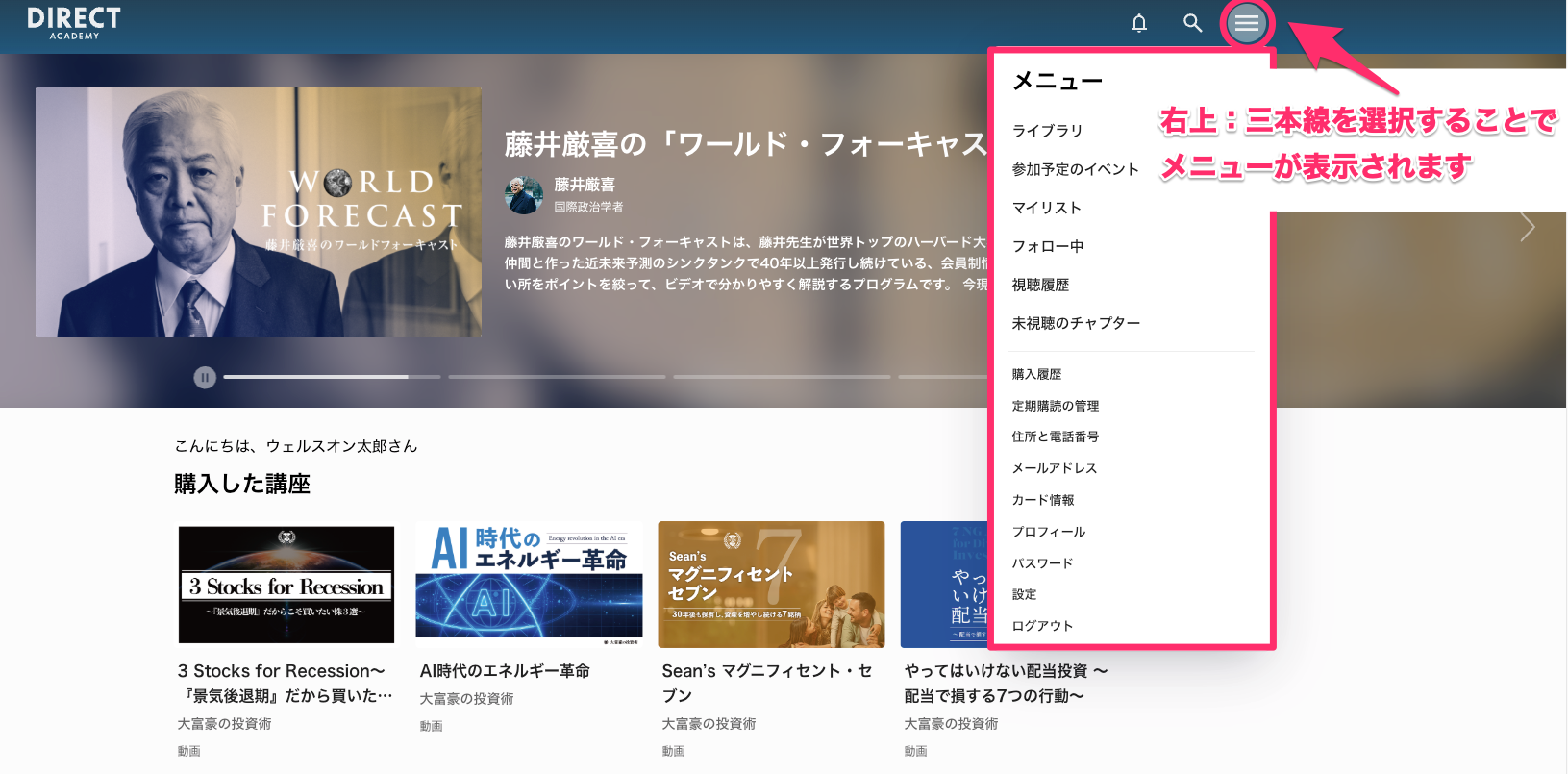This screenshot has height=774, width=1568.
Task: Click the 国際政治学者 subtitle text
Action: pyautogui.click(x=588, y=207)
